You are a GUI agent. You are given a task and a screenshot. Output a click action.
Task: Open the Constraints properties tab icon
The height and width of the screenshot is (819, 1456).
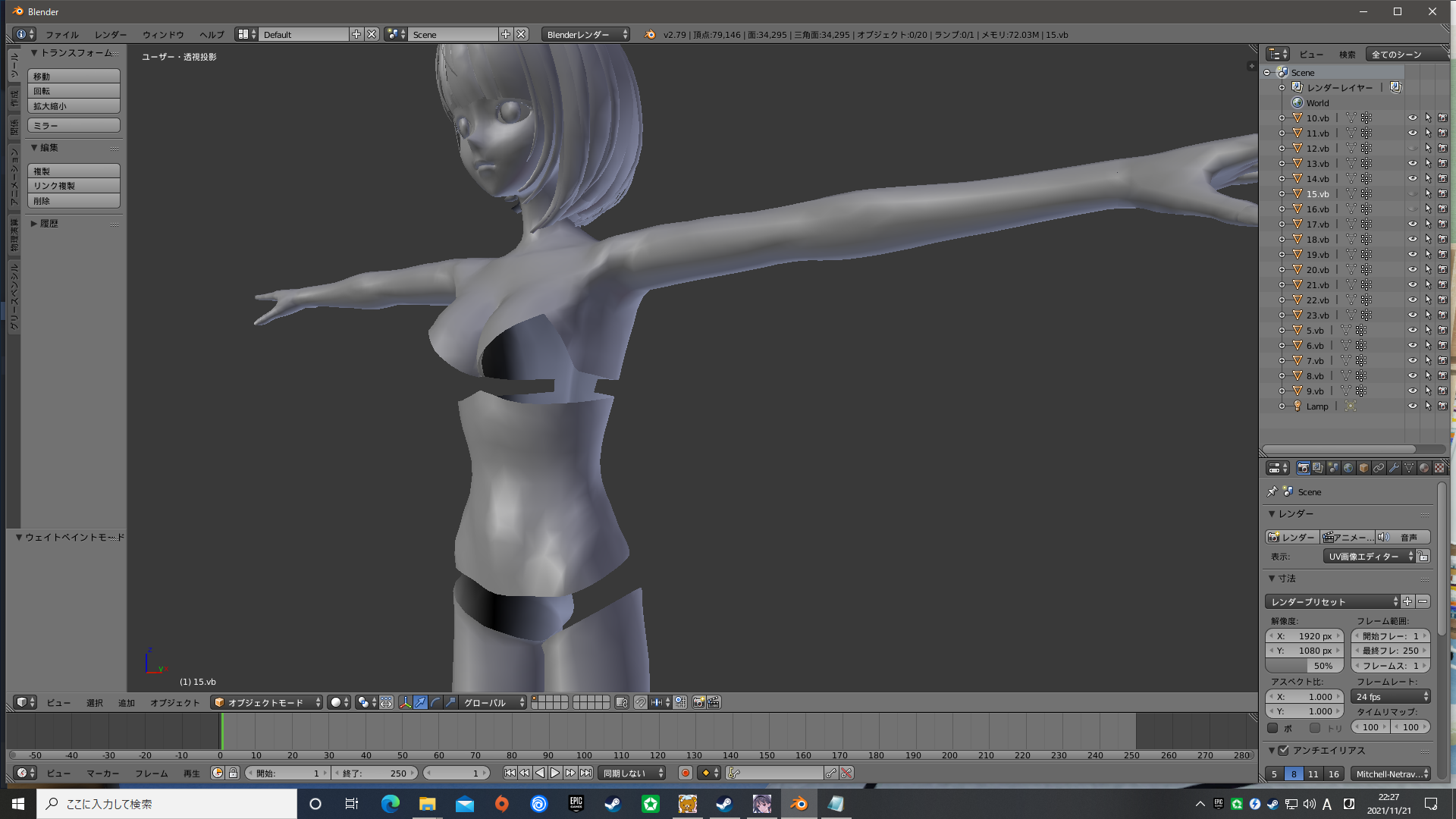coord(1379,468)
